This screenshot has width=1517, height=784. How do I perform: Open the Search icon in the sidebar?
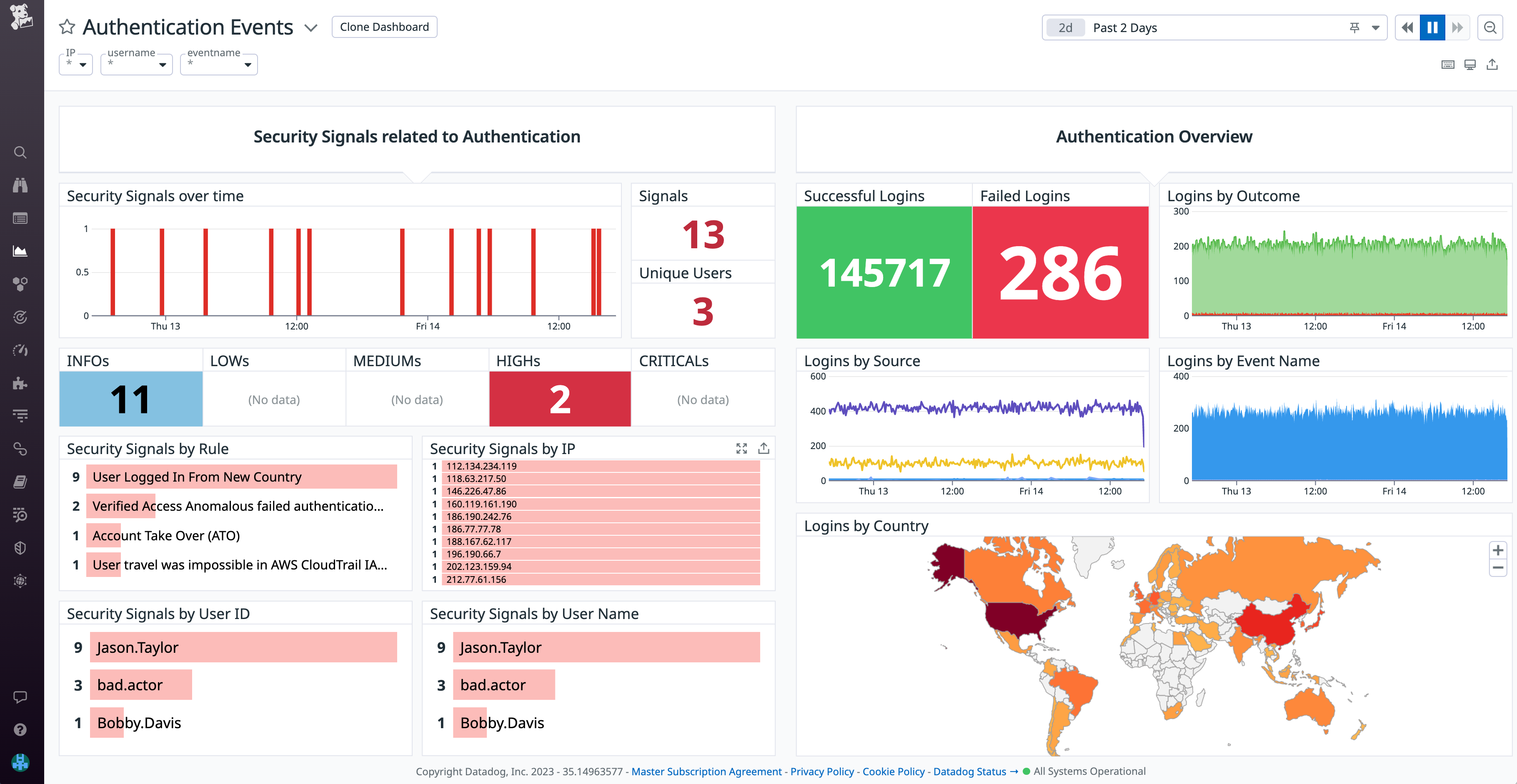20,152
